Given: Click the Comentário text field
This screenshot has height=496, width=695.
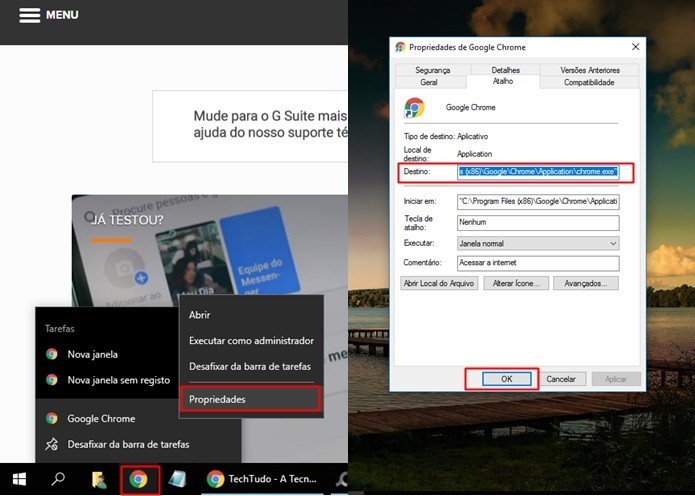Looking at the screenshot, I should pos(538,263).
